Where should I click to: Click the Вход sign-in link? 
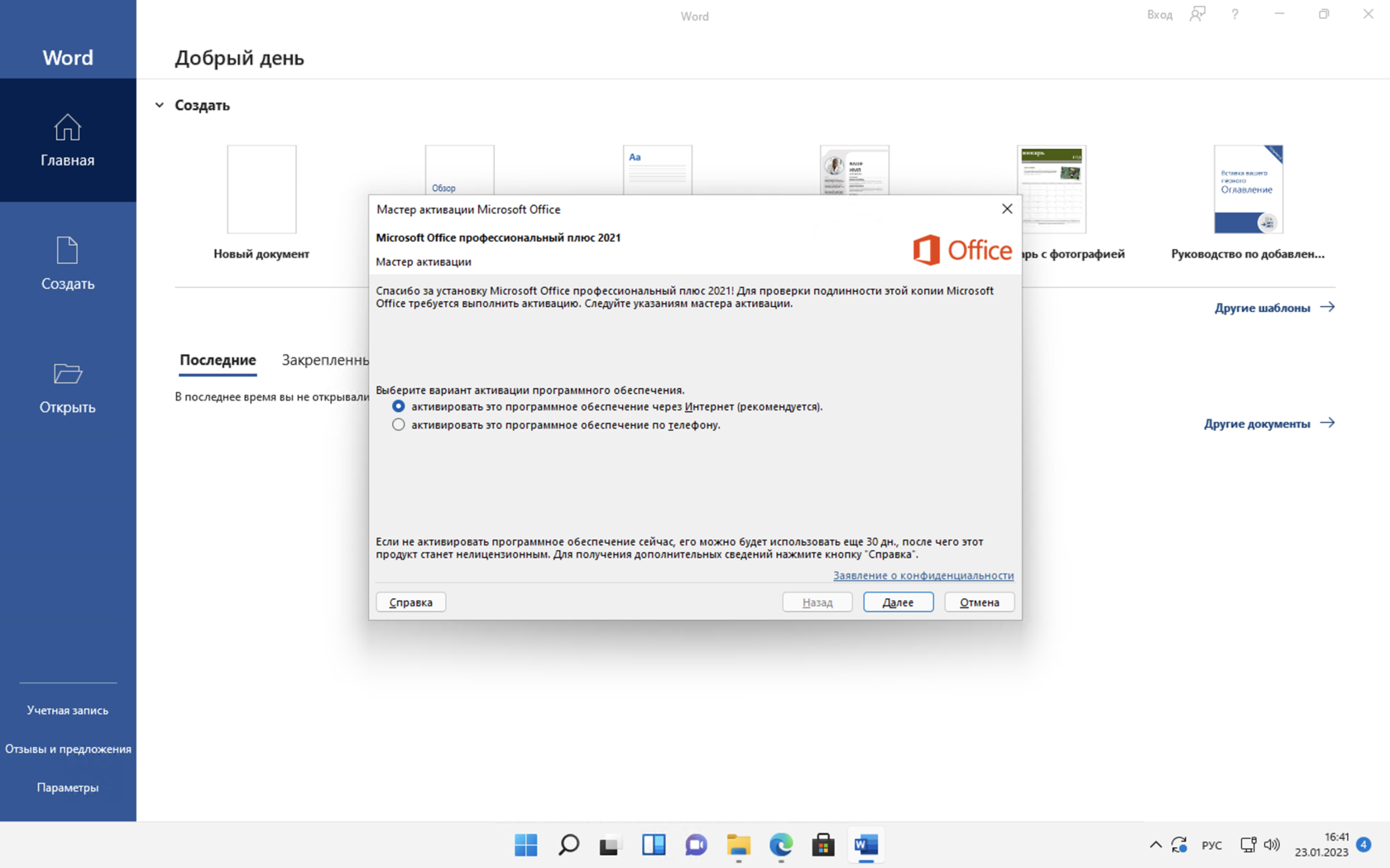tap(1159, 15)
